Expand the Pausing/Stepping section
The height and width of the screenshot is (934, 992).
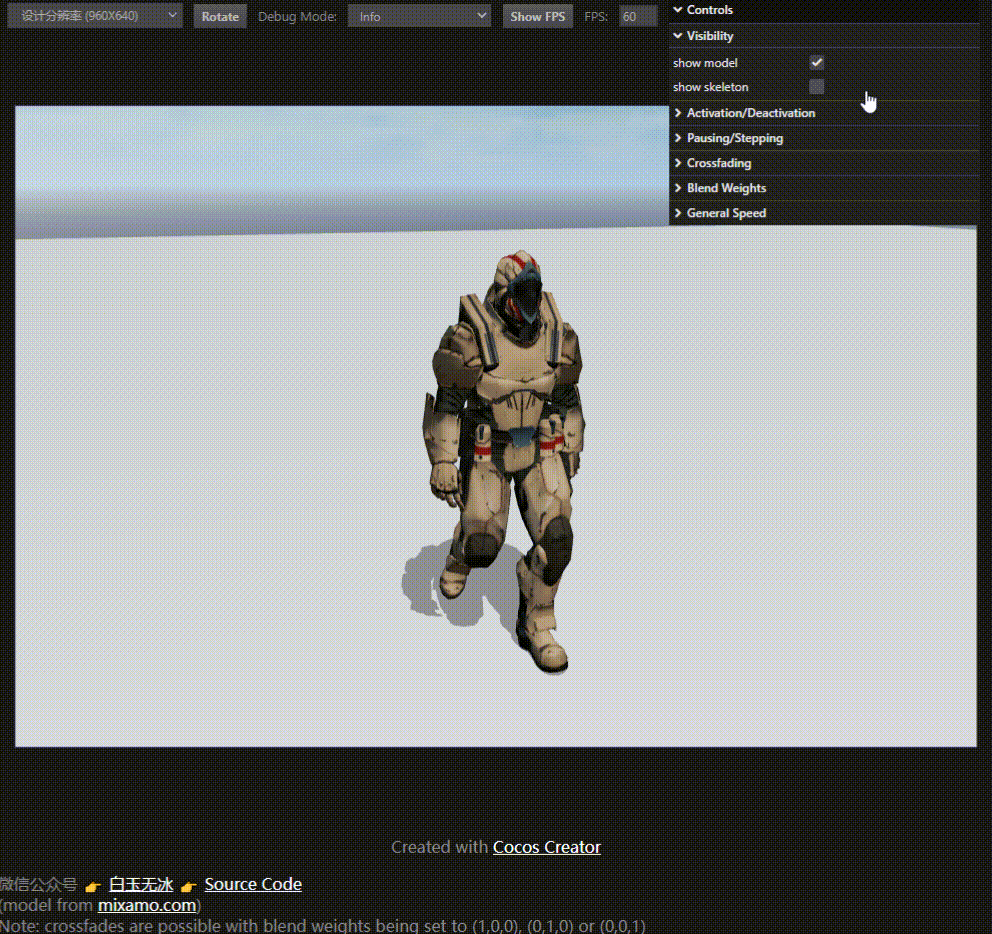pyautogui.click(x=734, y=138)
